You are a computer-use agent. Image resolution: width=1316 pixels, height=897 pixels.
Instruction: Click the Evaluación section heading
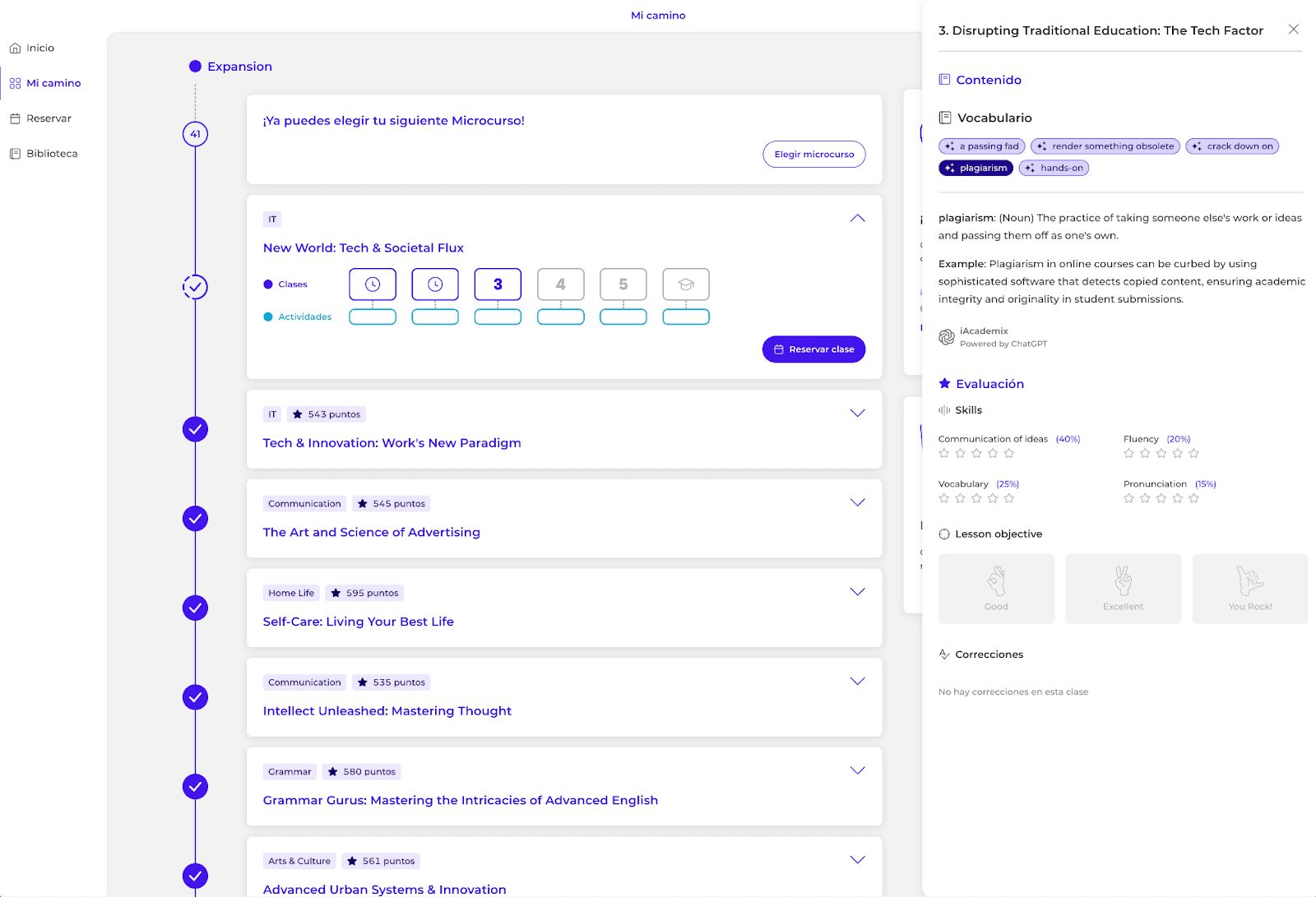pos(989,384)
